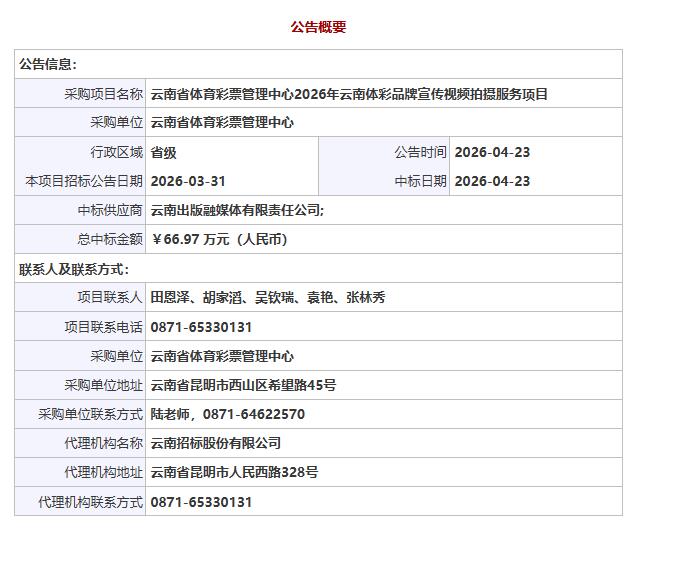Click the 中标日期 date value

[x=492, y=181]
